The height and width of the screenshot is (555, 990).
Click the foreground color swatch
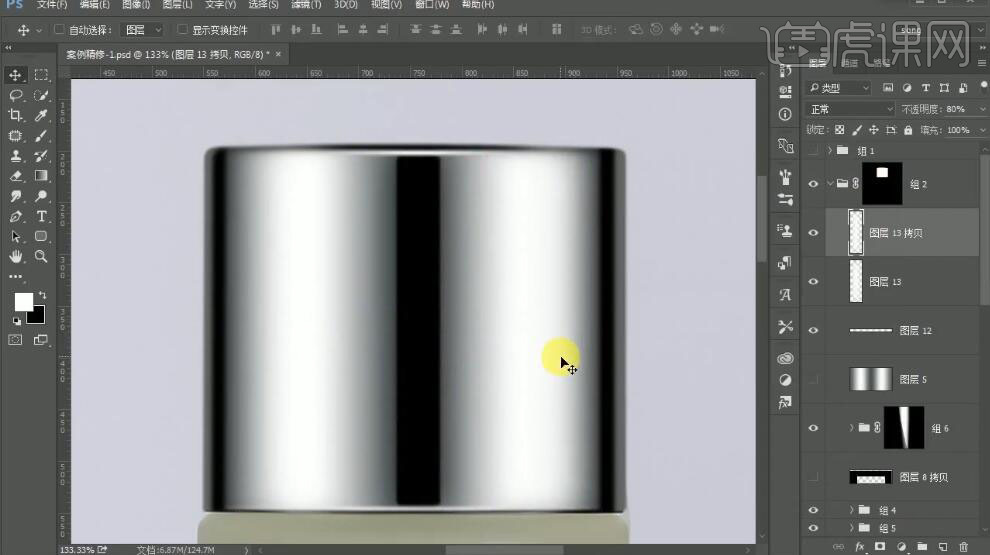pyautogui.click(x=22, y=302)
